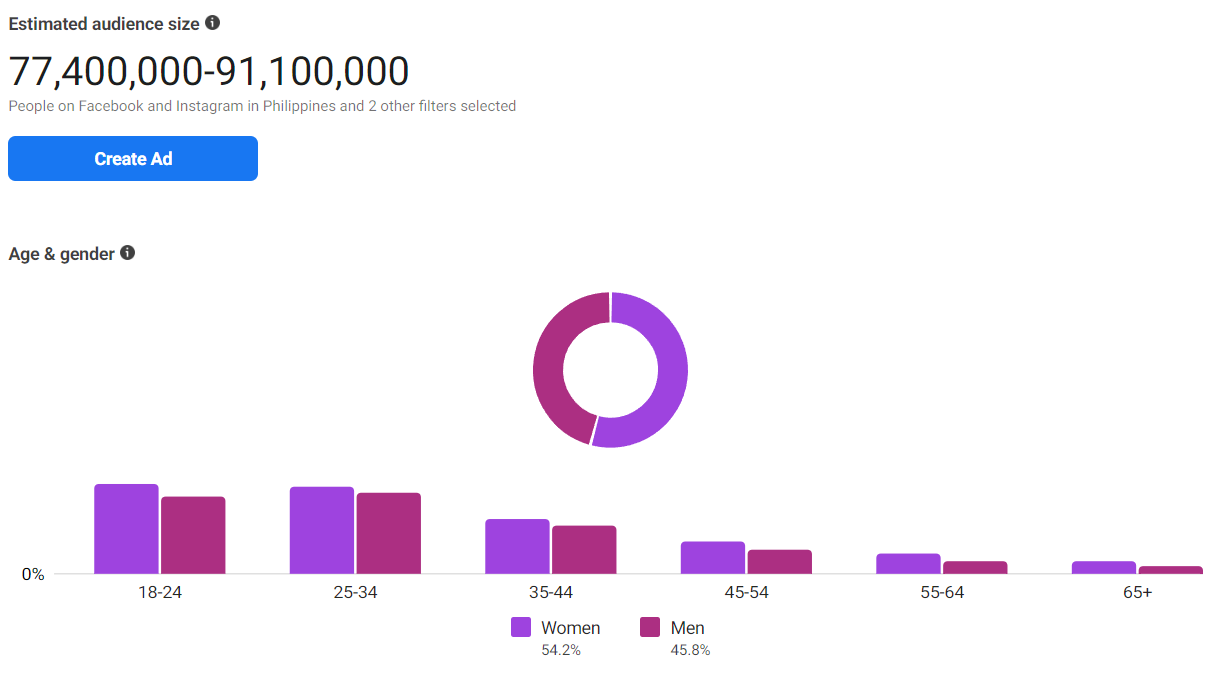Click the Women bar for ages 25-34

(322, 530)
